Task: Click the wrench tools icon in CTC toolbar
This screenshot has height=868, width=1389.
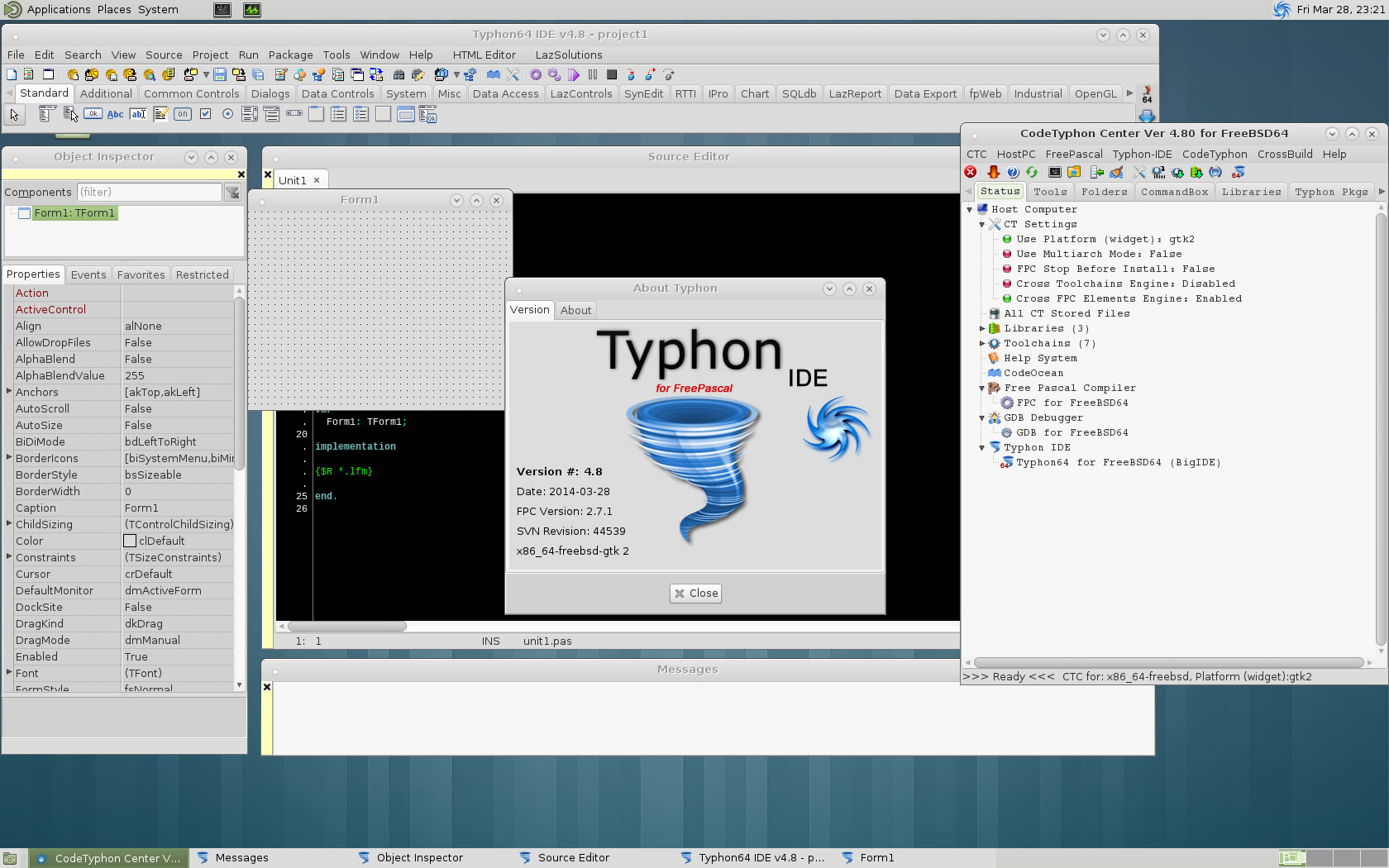Action: 1139,172
